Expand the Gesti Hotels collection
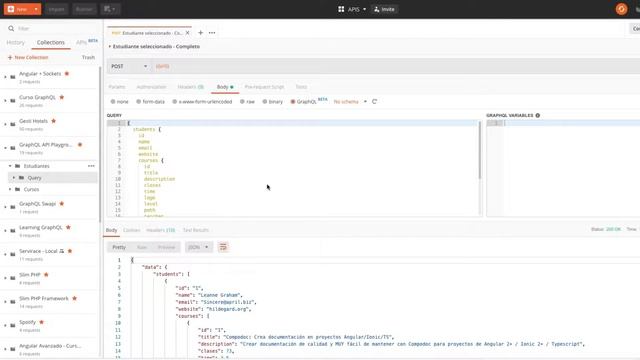Image resolution: width=640 pixels, height=360 pixels. tap(5, 124)
